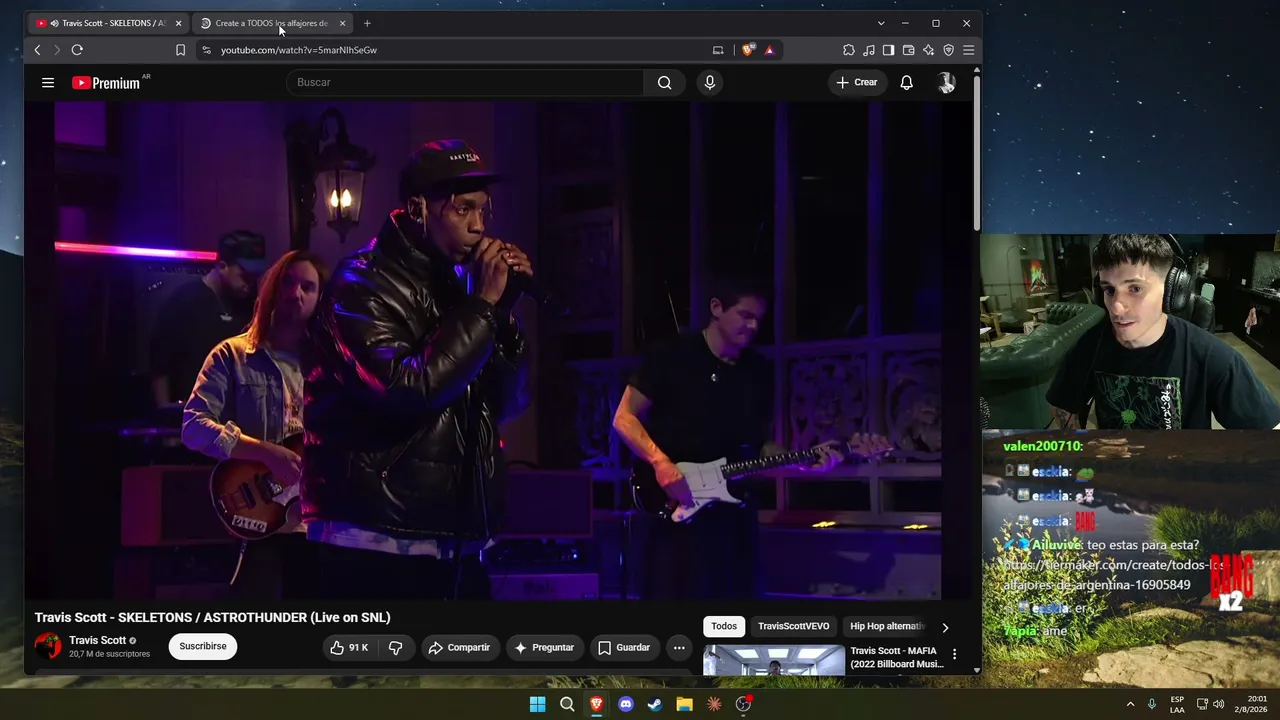Open Travis Scott MAFIA suggested video thumbnail
Viewport: 1280px width, 720px height.
point(774,660)
